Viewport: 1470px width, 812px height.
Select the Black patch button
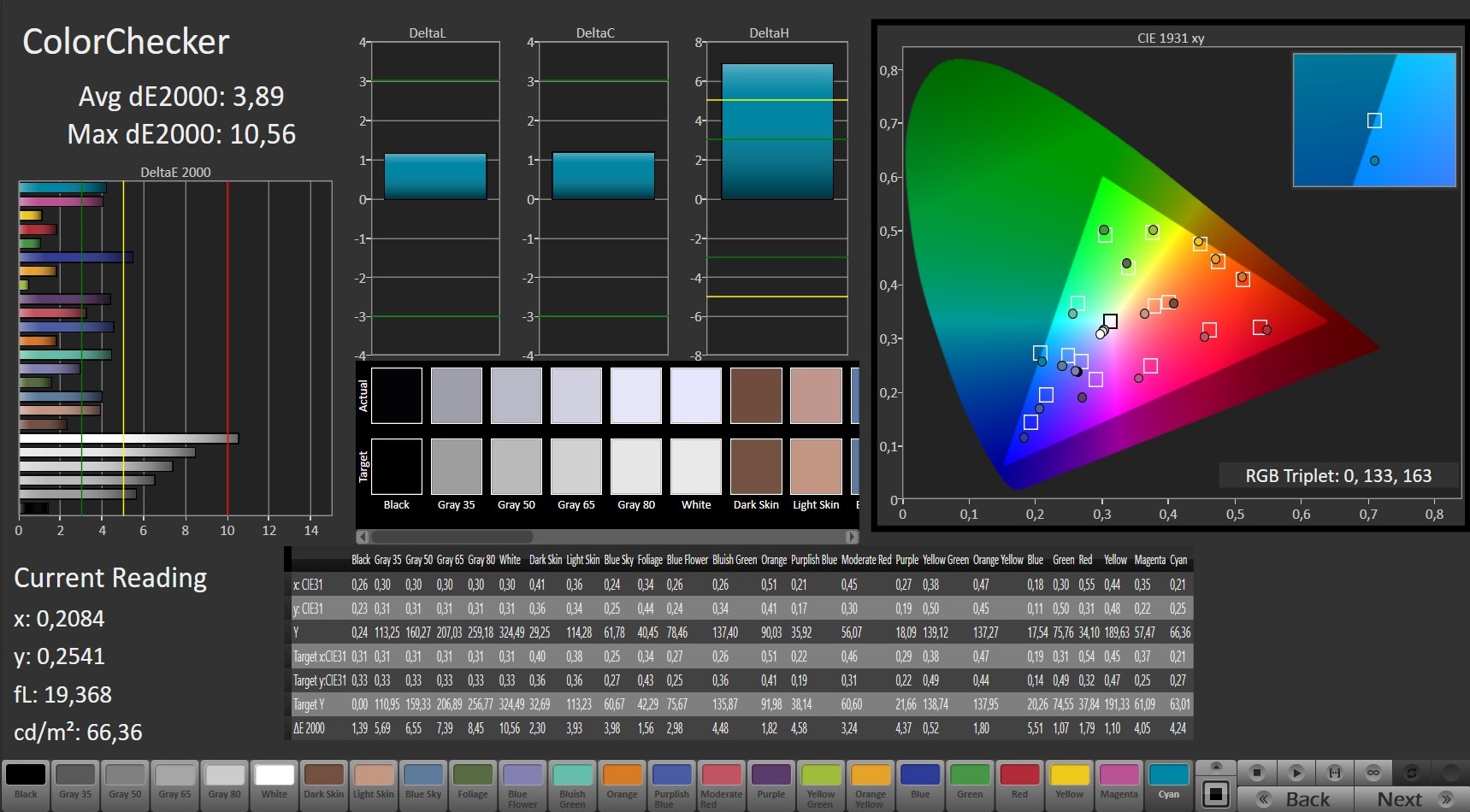(26, 785)
